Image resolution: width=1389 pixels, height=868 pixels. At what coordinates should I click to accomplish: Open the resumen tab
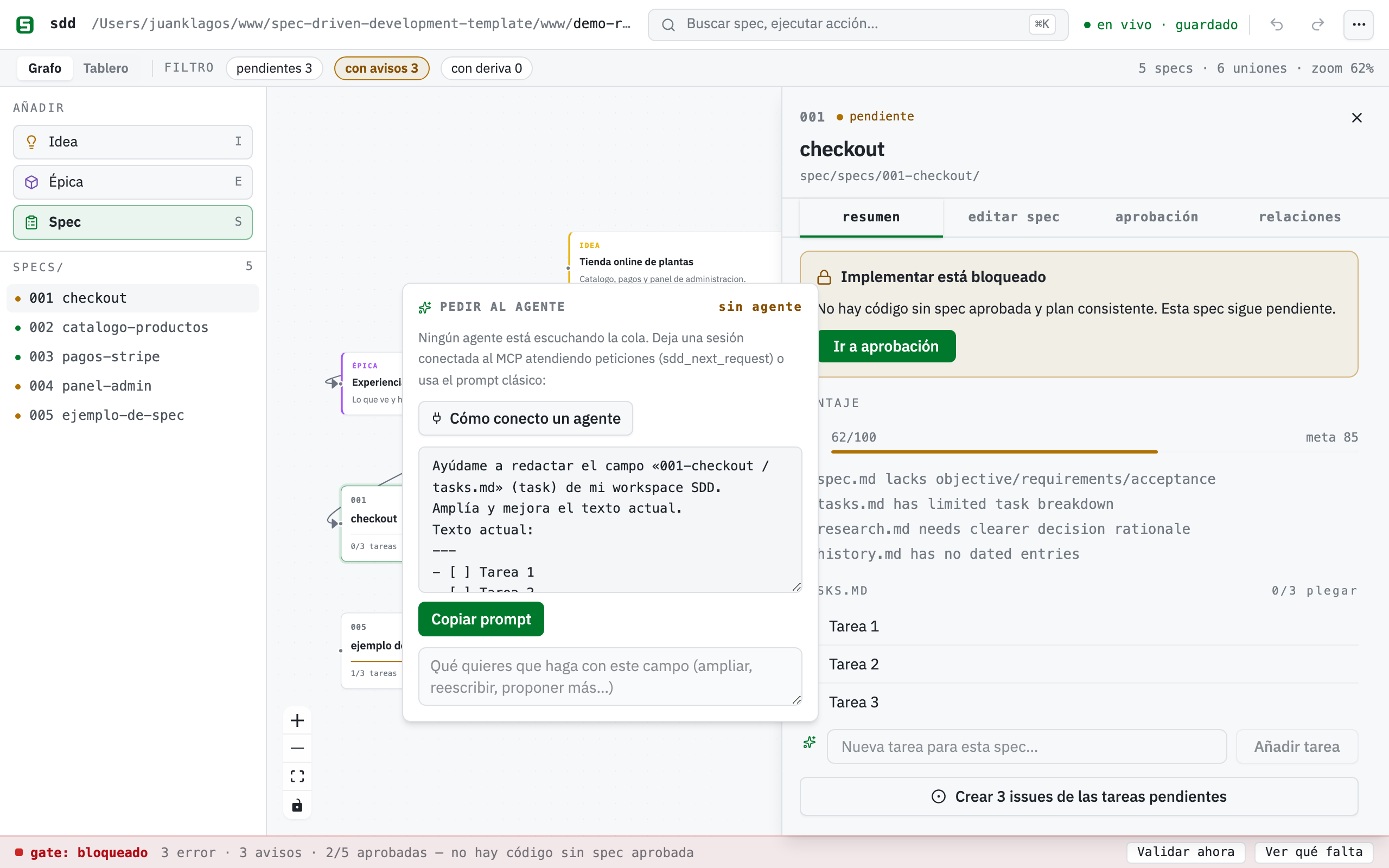tap(871, 217)
